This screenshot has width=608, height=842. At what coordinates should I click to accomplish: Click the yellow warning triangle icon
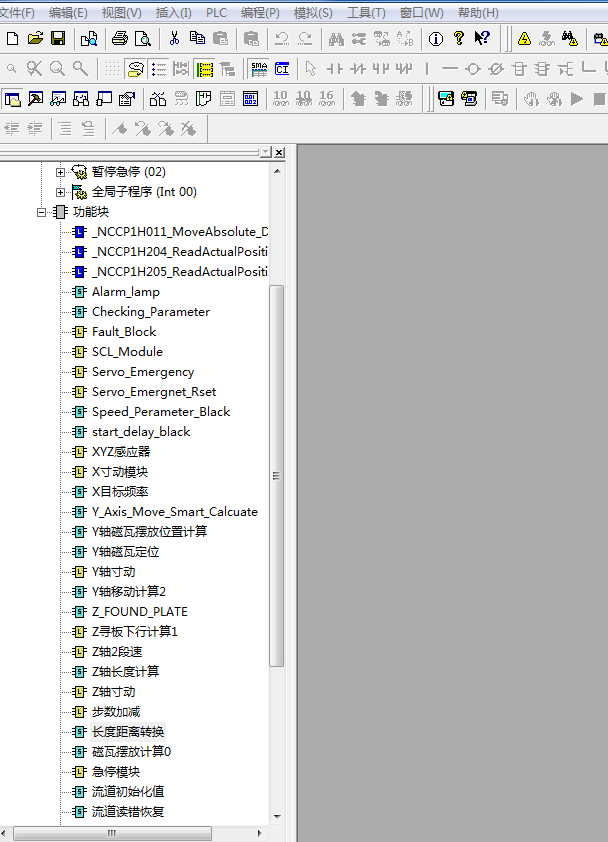(524, 39)
